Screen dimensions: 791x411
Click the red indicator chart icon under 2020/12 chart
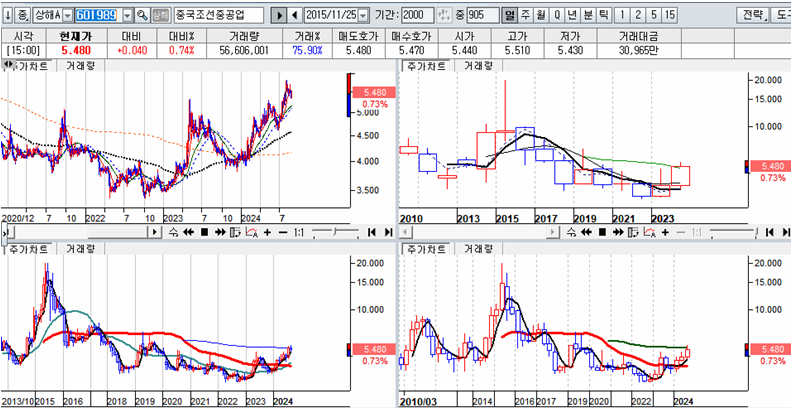click(x=252, y=232)
